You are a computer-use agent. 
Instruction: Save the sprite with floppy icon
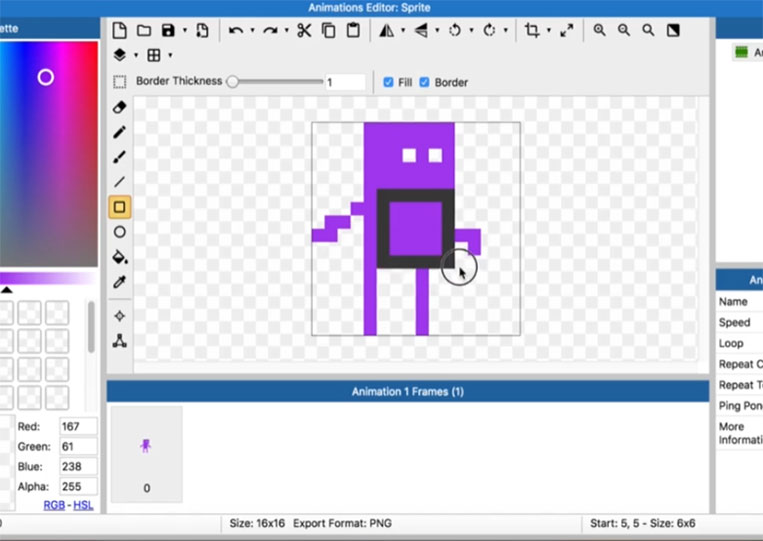168,30
